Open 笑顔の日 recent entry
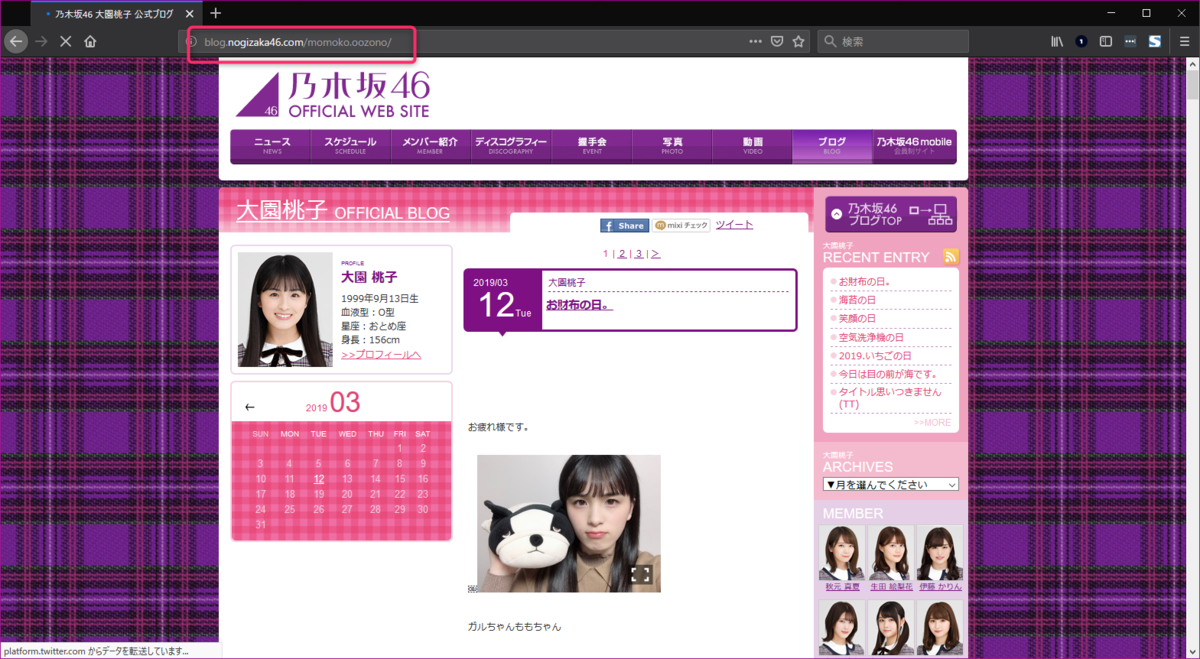This screenshot has height=659, width=1200. click(x=856, y=318)
